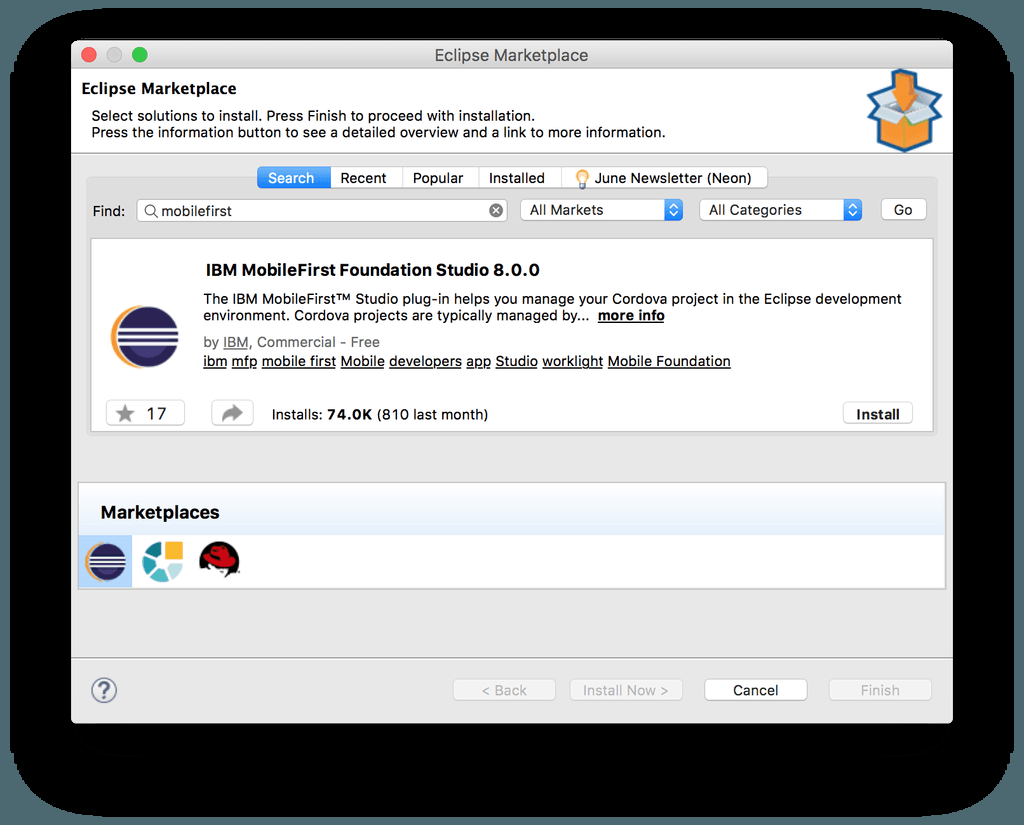The image size is (1024, 825).
Task: Switch to the Popular tab
Action: click(x=438, y=178)
